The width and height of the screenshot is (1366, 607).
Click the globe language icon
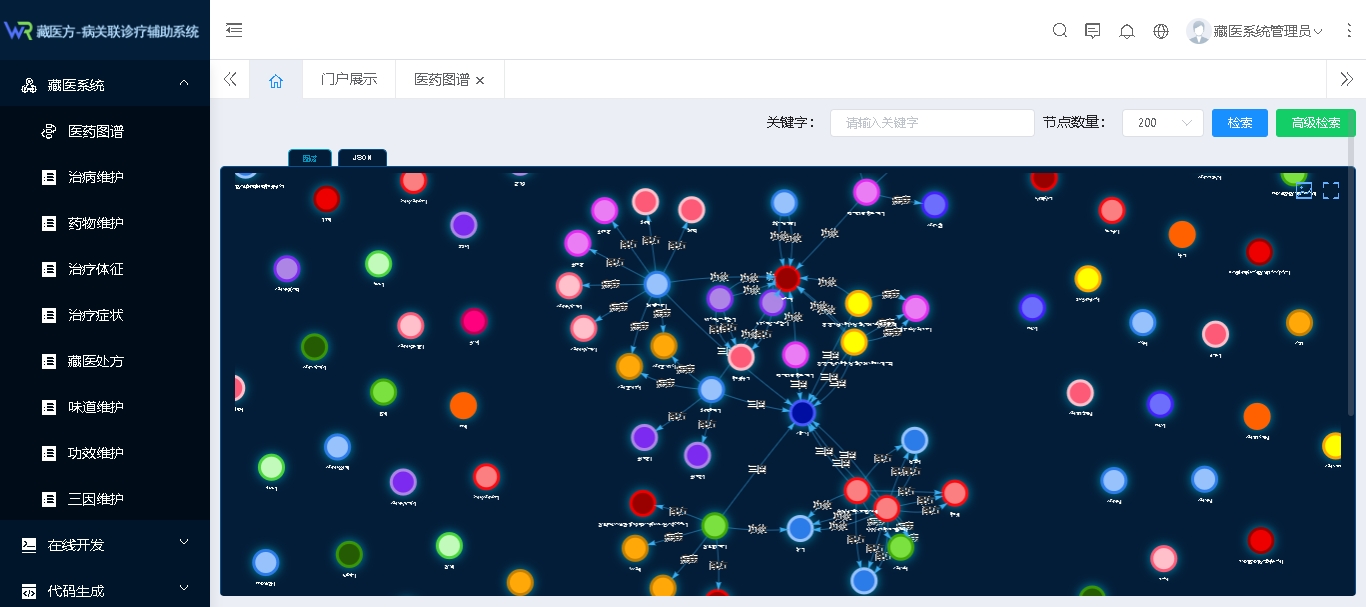coord(1161,31)
